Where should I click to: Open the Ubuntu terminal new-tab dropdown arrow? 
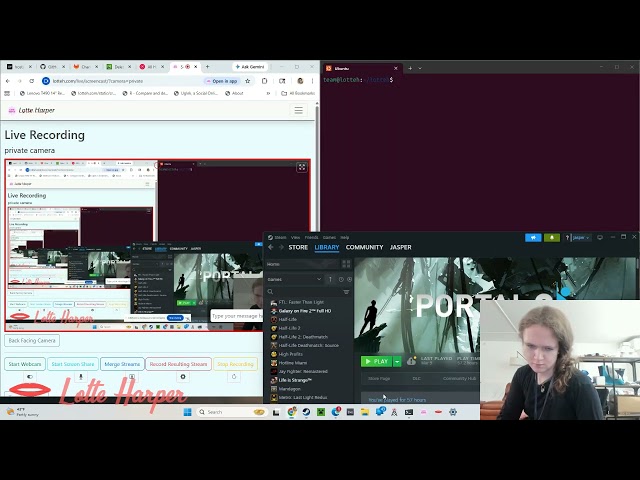pyautogui.click(x=420, y=68)
